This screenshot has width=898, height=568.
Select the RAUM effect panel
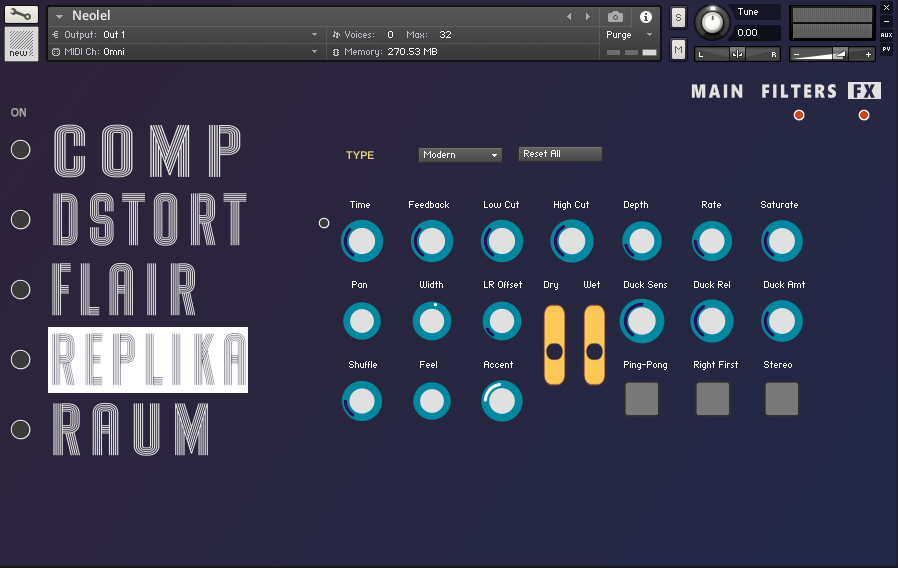coord(131,429)
